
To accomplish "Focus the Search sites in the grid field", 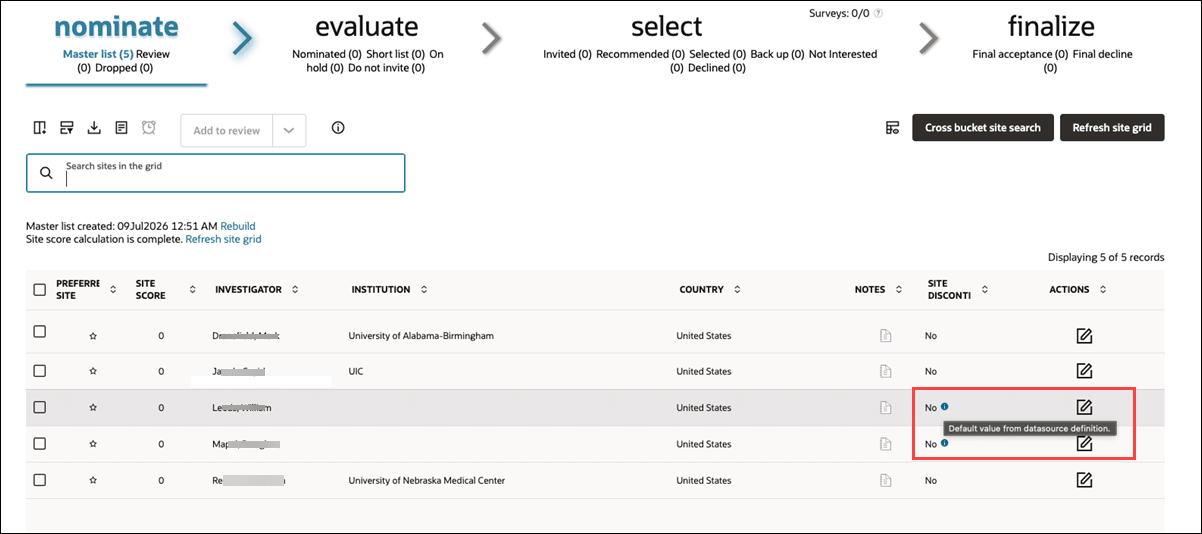I will tap(216, 173).
